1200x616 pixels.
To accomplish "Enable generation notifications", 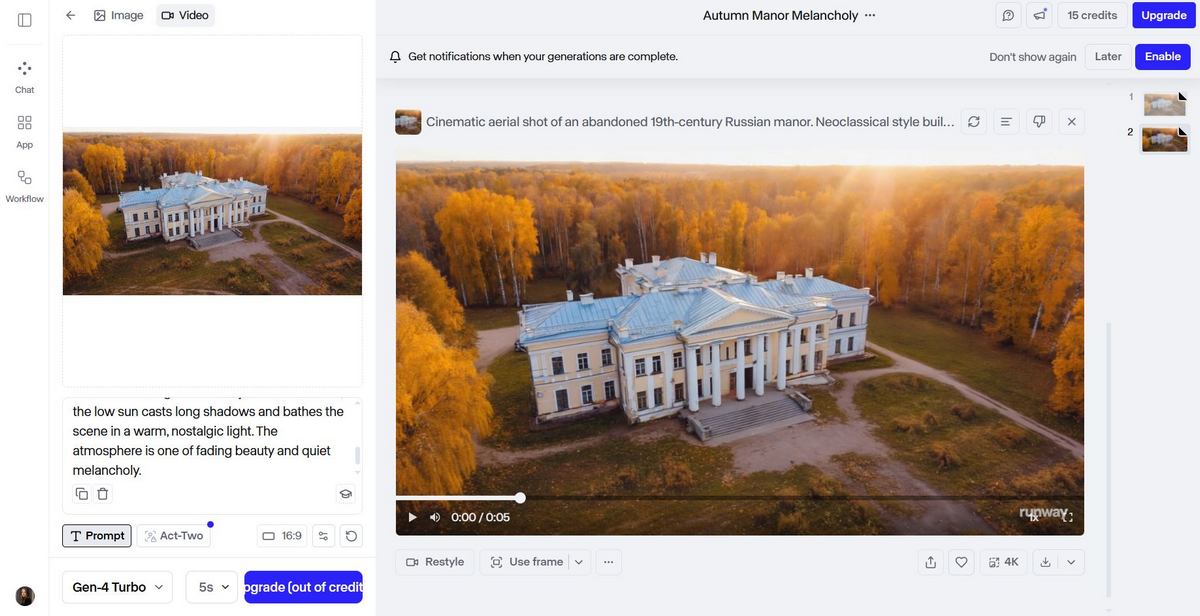I will tap(1162, 57).
